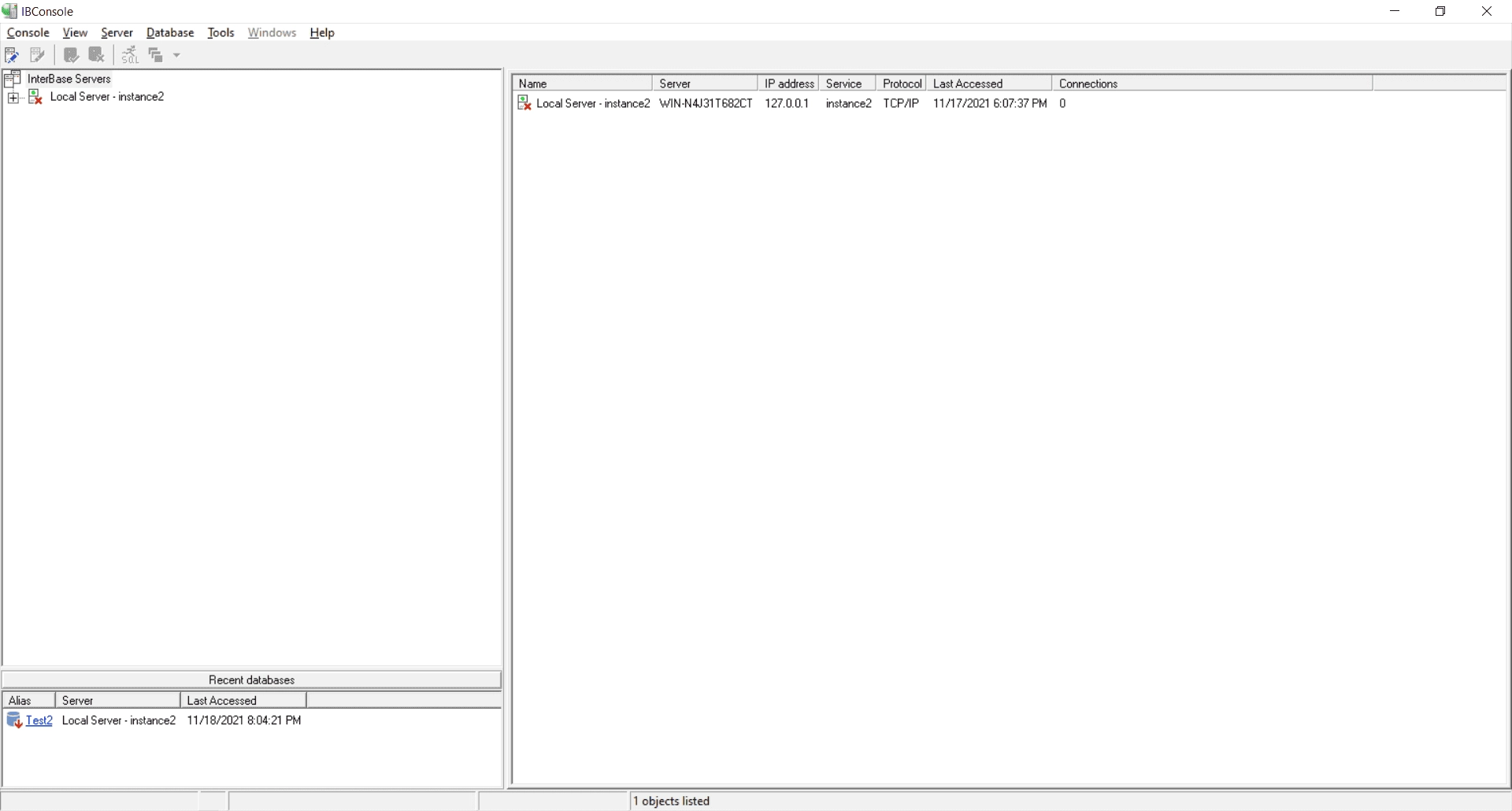Click the connections count 0 cell
The width and height of the screenshot is (1512, 811).
coord(1062,103)
